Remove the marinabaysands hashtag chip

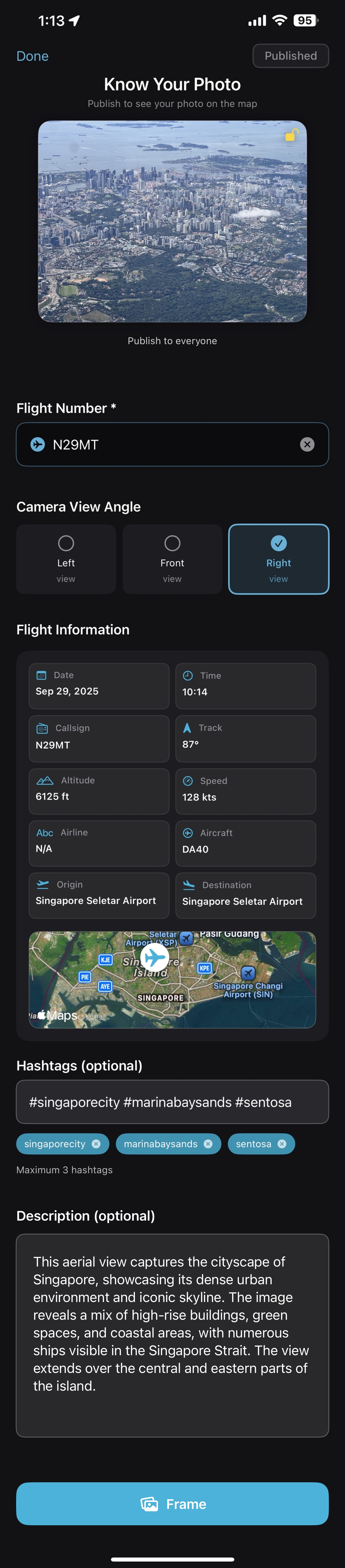pyautogui.click(x=207, y=1144)
